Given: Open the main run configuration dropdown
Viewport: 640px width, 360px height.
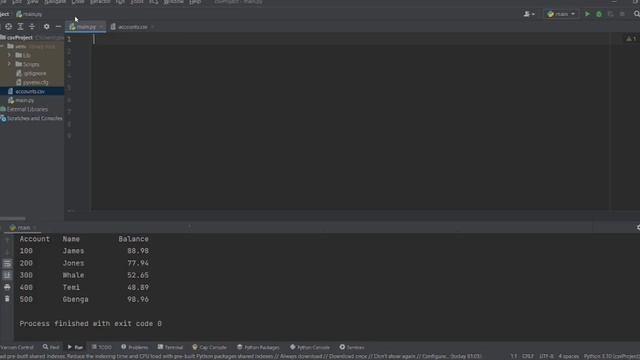Looking at the screenshot, I should pos(561,14).
